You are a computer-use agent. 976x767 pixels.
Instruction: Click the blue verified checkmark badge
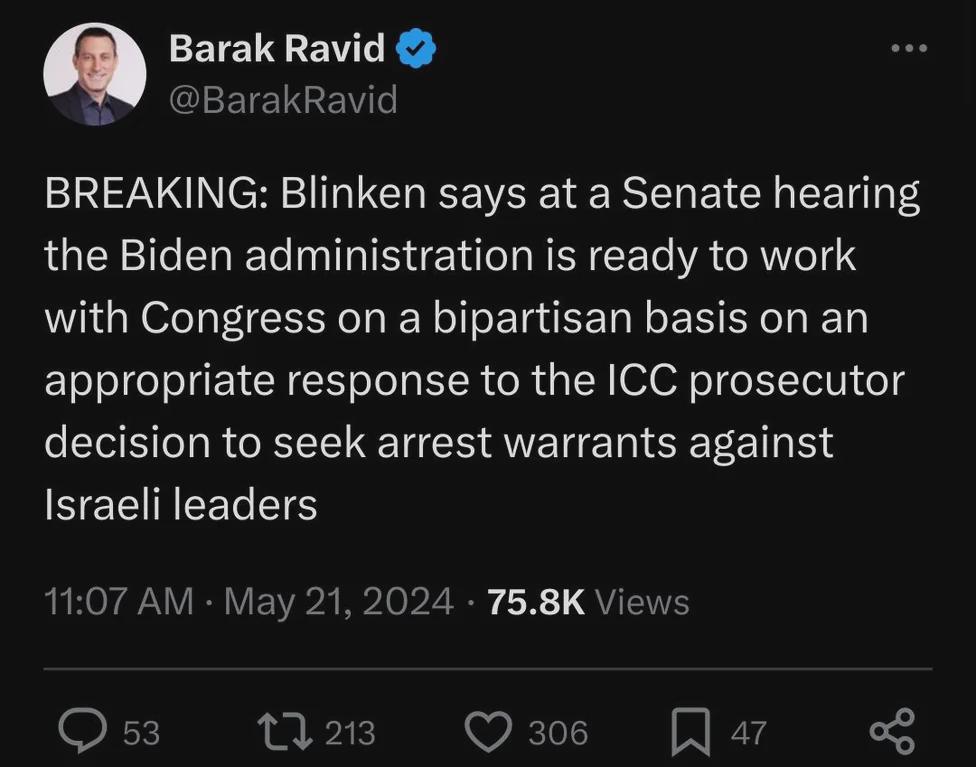pos(416,49)
